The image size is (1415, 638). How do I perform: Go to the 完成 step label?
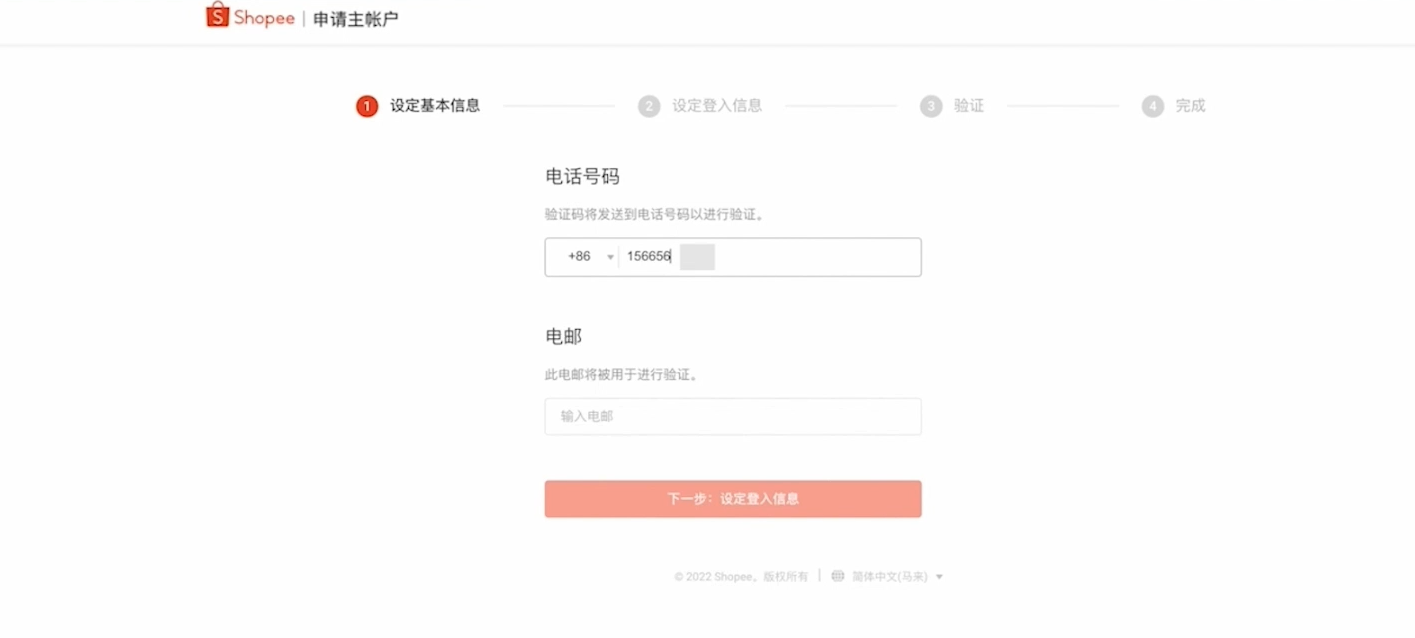[1190, 106]
